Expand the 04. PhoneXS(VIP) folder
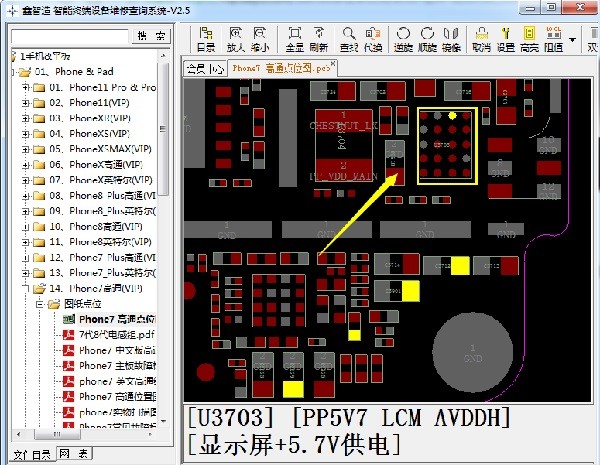Image resolution: width=600 pixels, height=465 pixels. (26, 134)
